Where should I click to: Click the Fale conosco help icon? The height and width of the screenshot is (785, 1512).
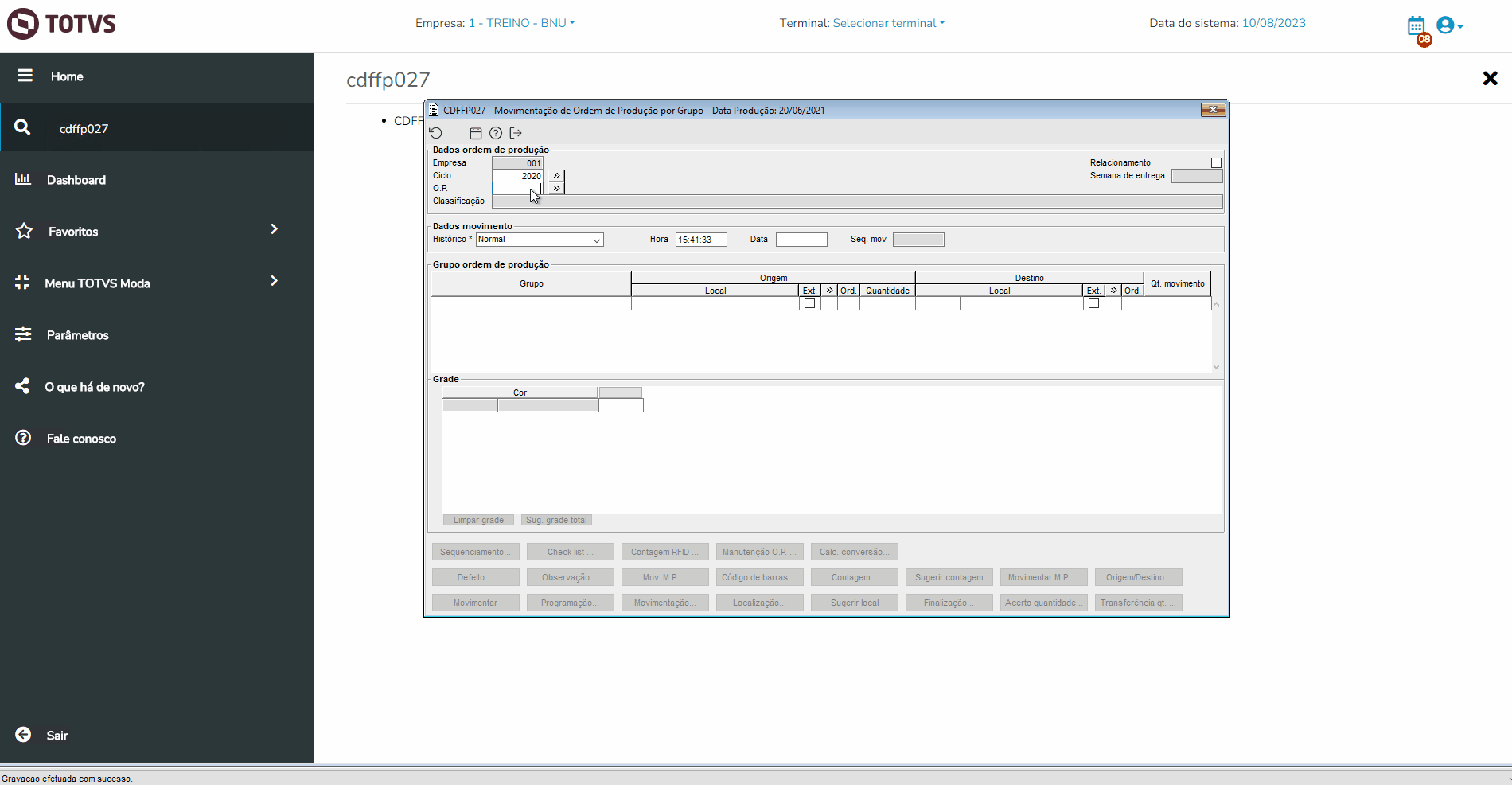click(x=23, y=438)
